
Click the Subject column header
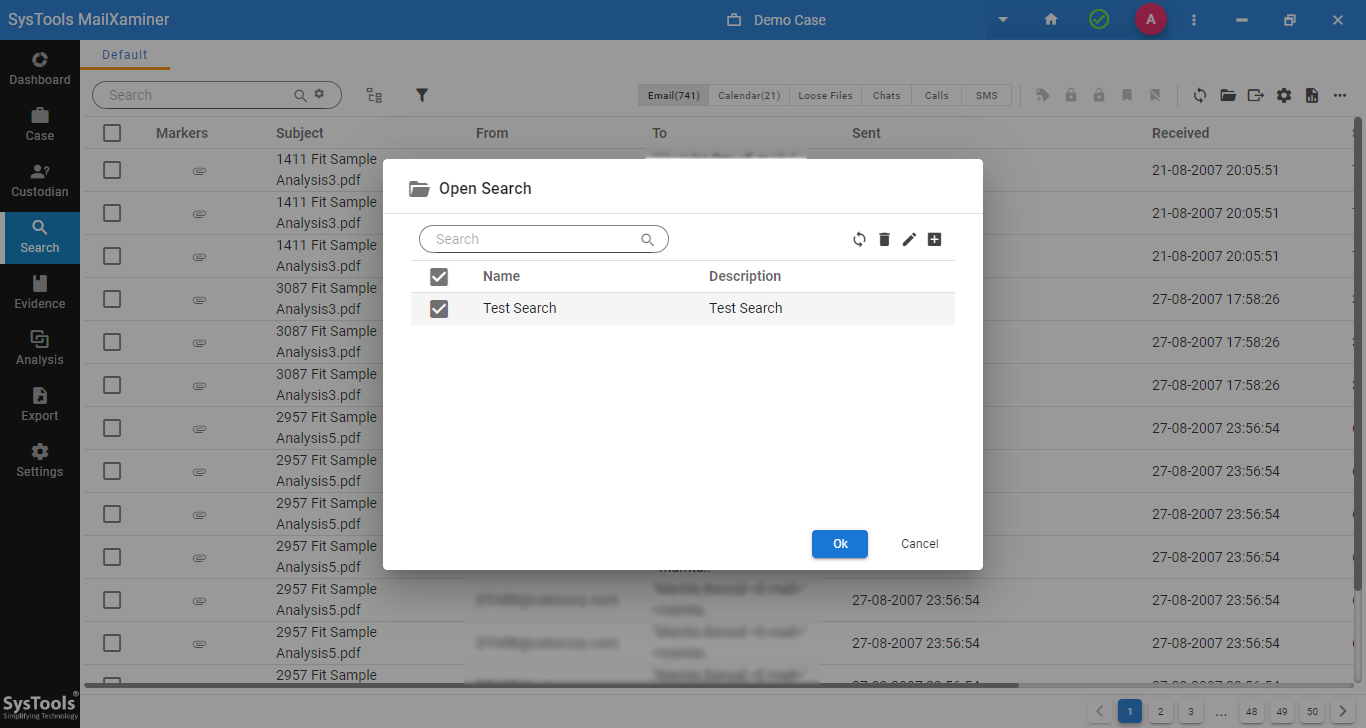click(300, 133)
